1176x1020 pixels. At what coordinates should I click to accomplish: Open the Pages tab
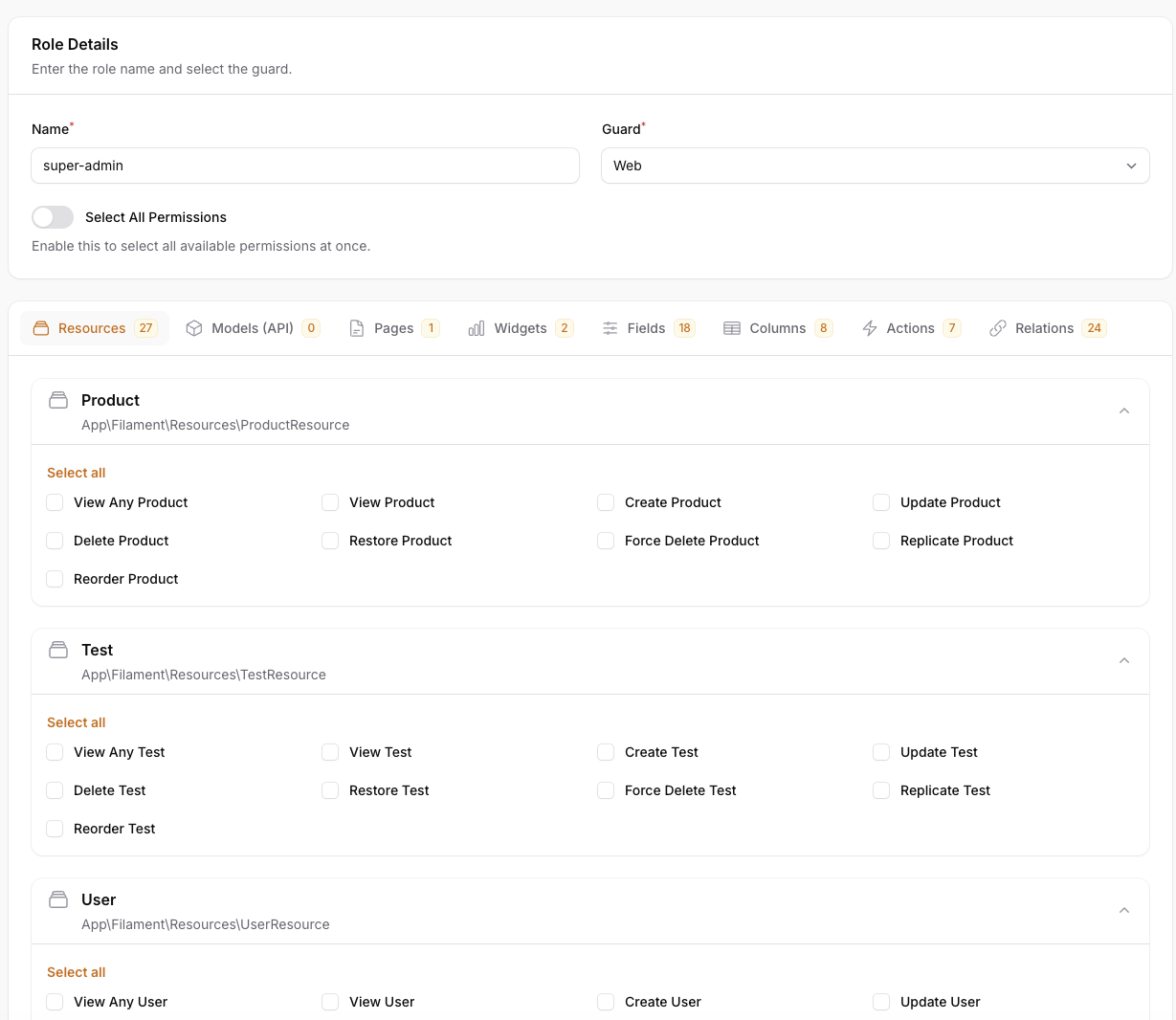[394, 328]
